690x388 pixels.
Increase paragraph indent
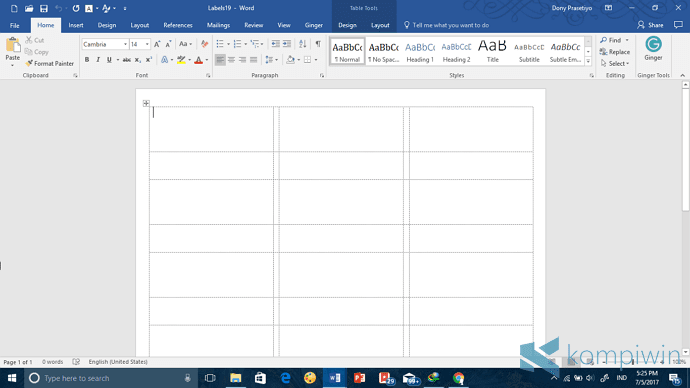click(287, 44)
